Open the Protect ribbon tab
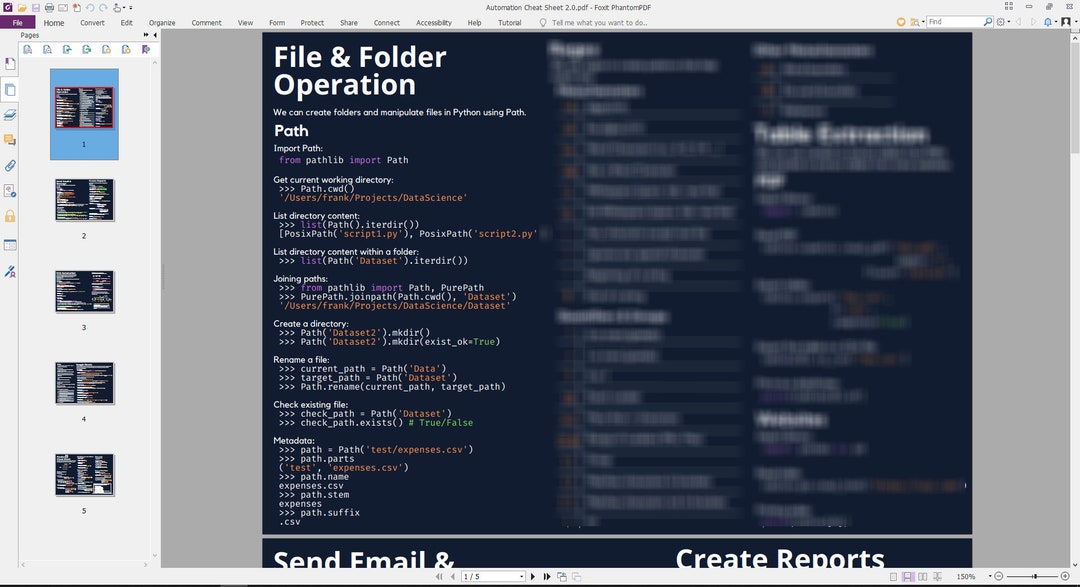 [312, 22]
